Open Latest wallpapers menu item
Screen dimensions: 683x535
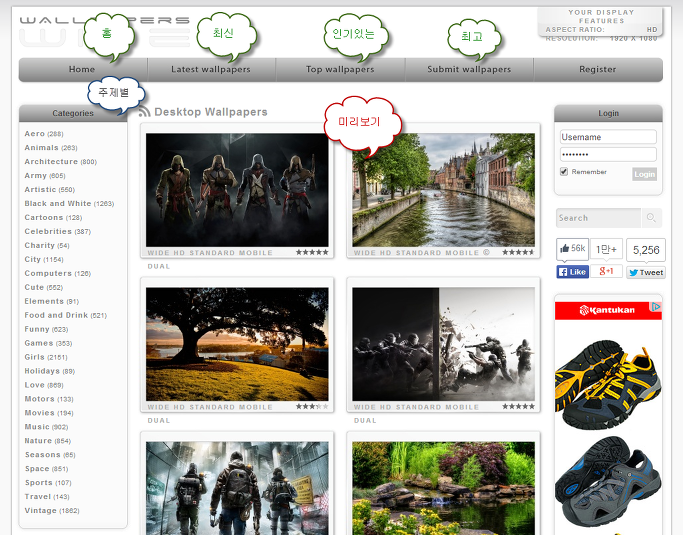pos(211,69)
